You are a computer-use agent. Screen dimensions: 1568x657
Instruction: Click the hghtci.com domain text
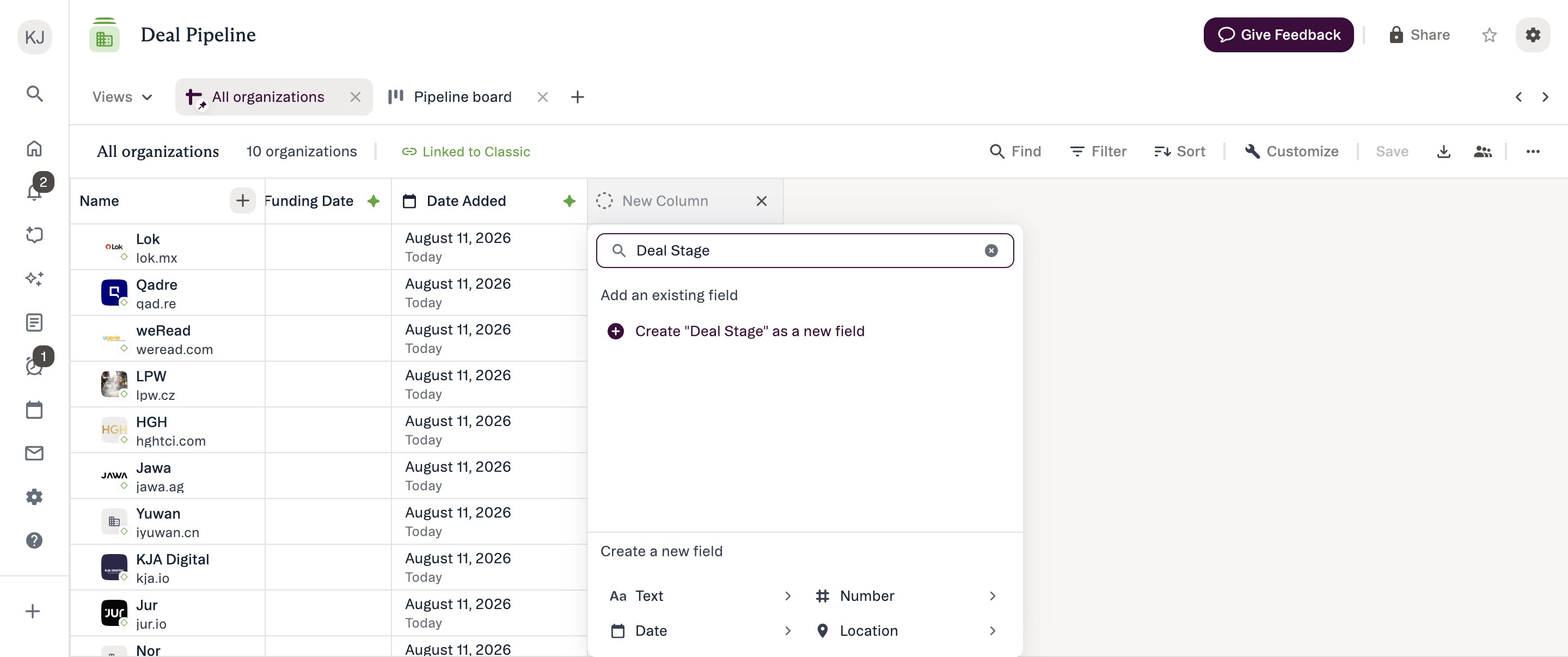(170, 441)
